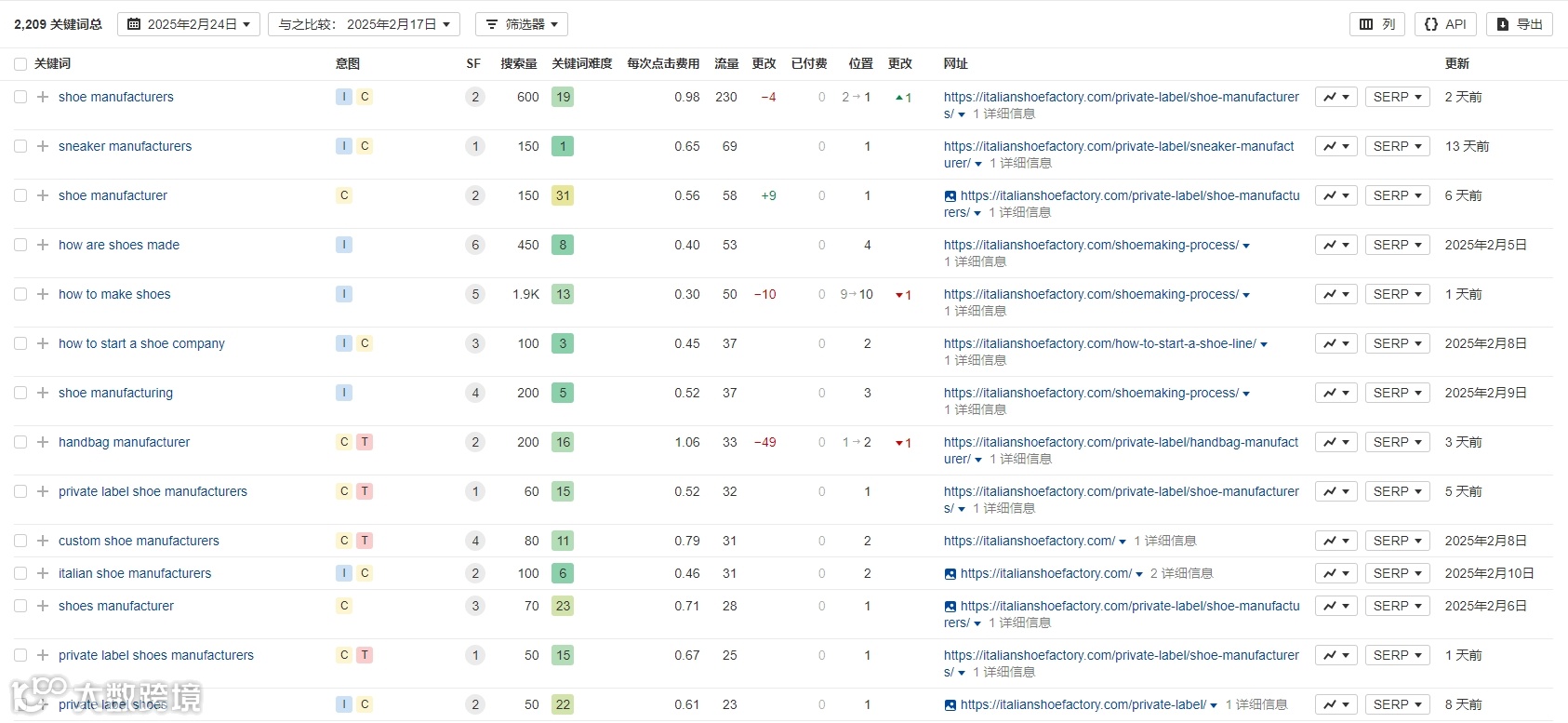Expand SERP dropdown for how to make shoes

coord(1397,294)
